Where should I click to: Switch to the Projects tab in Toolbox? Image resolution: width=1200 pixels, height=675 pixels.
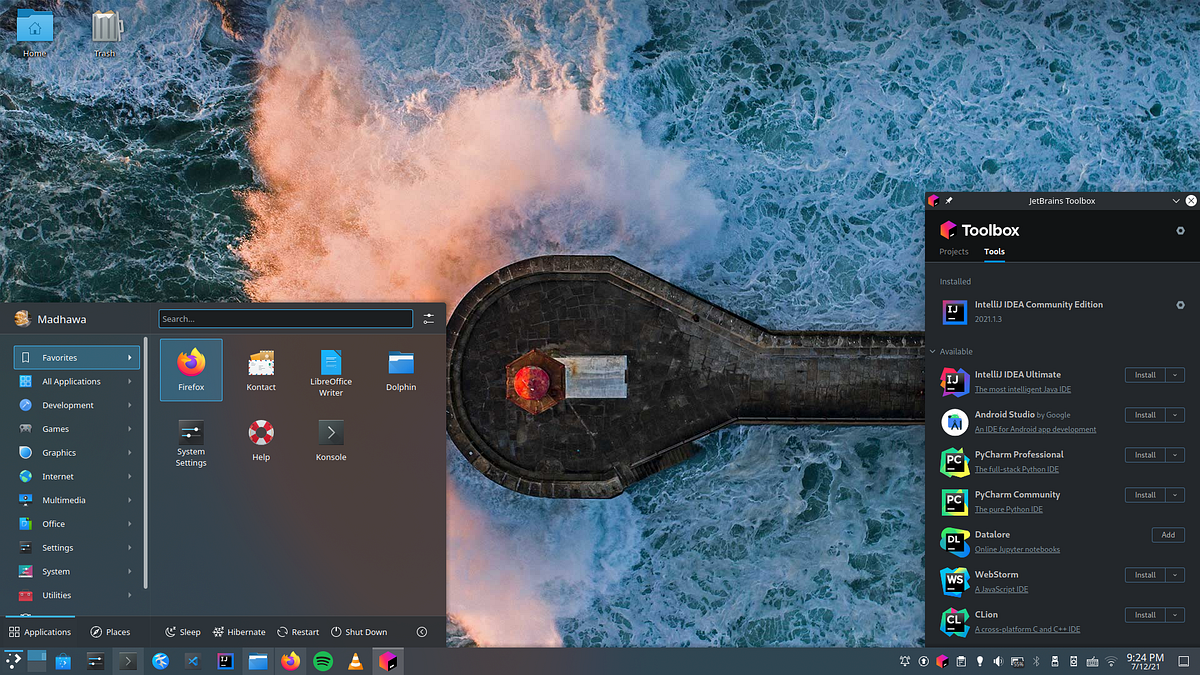point(954,251)
